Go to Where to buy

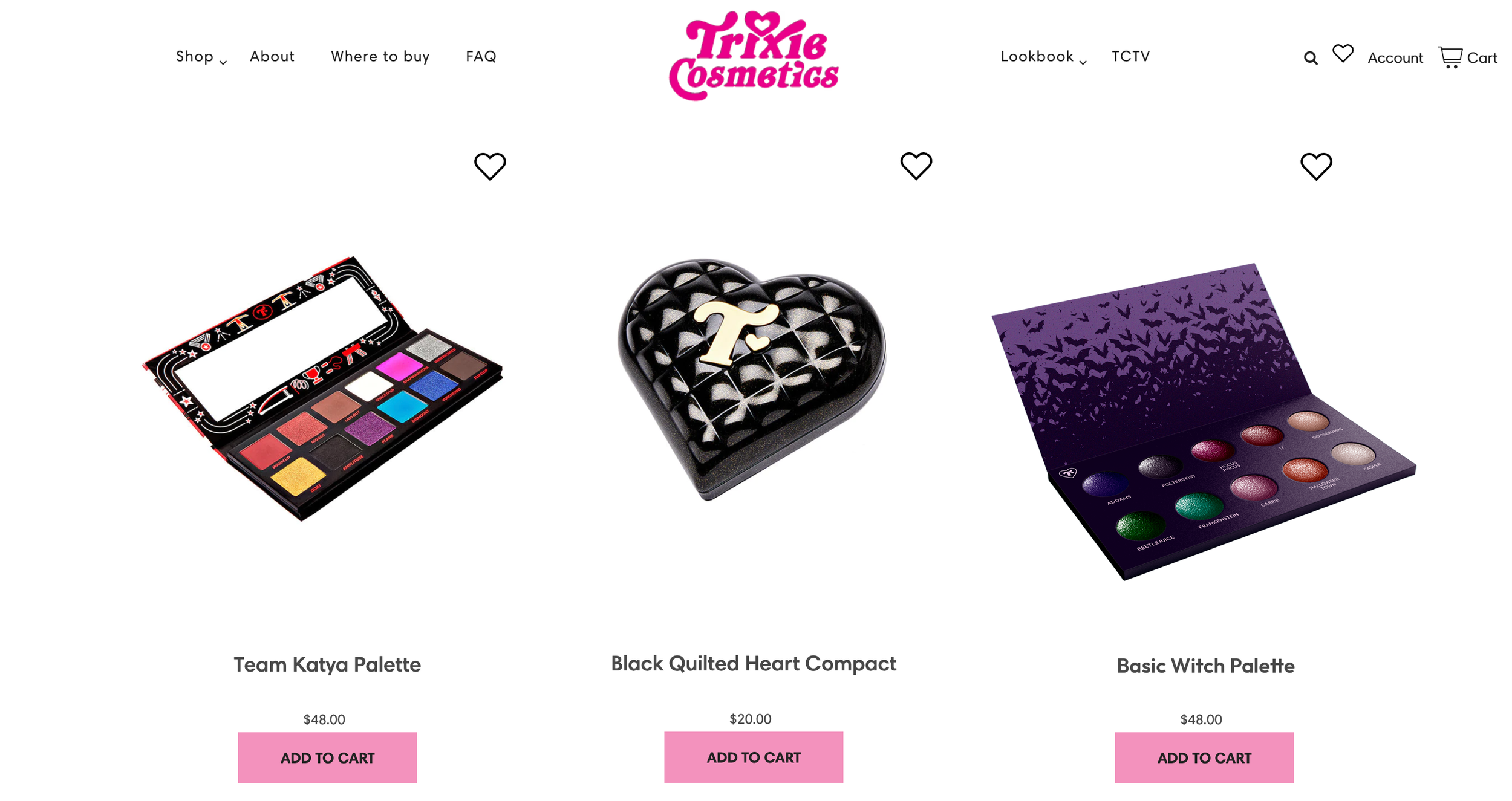pos(380,56)
